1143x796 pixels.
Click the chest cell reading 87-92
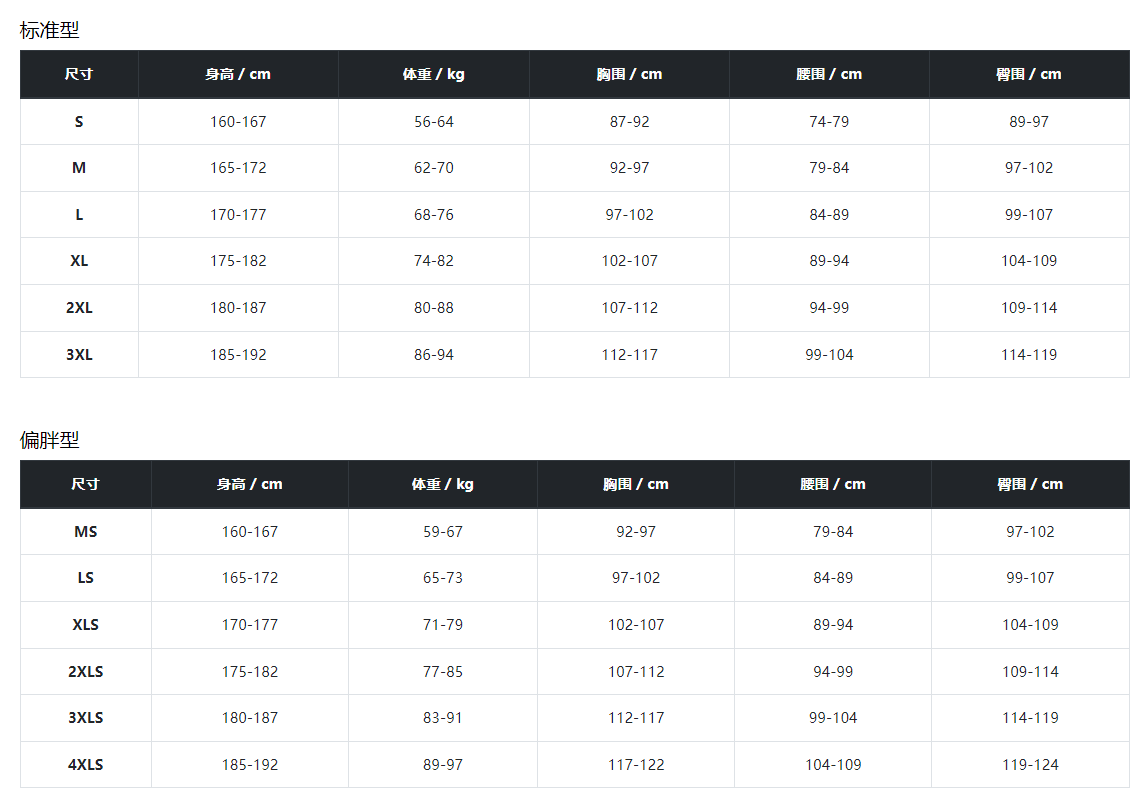pos(629,122)
